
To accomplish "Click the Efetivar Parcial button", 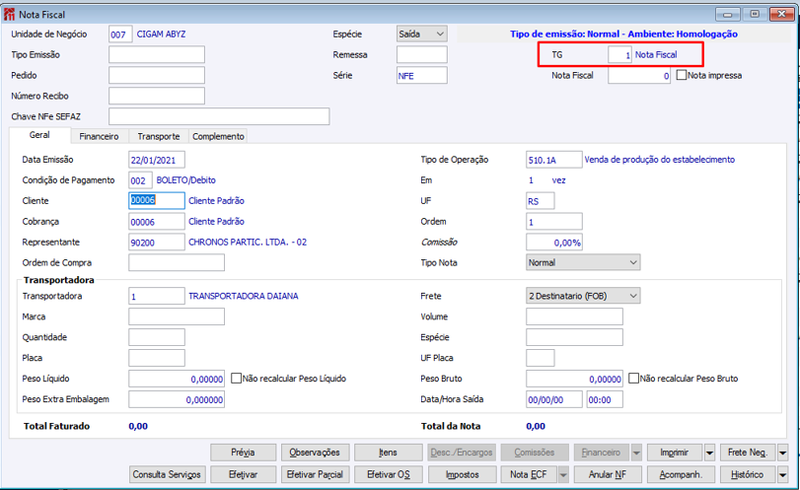I will coord(315,475).
